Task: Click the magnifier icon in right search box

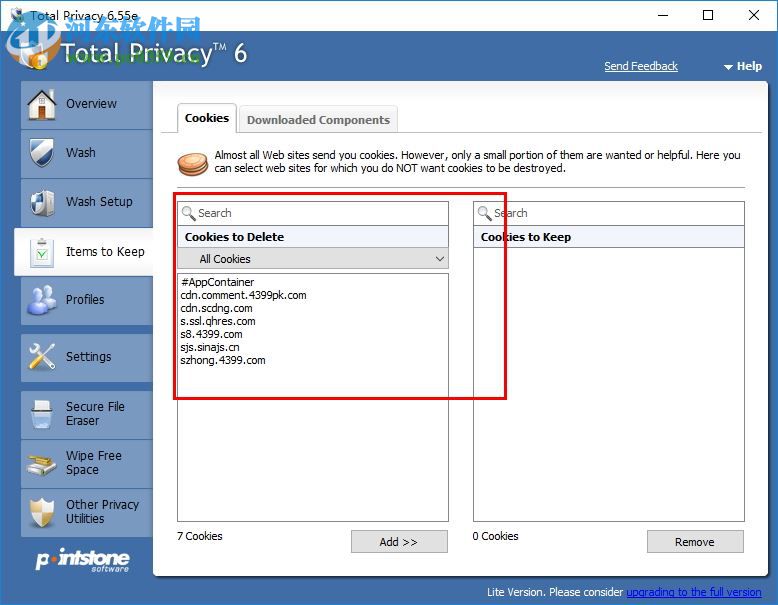Action: coord(484,213)
